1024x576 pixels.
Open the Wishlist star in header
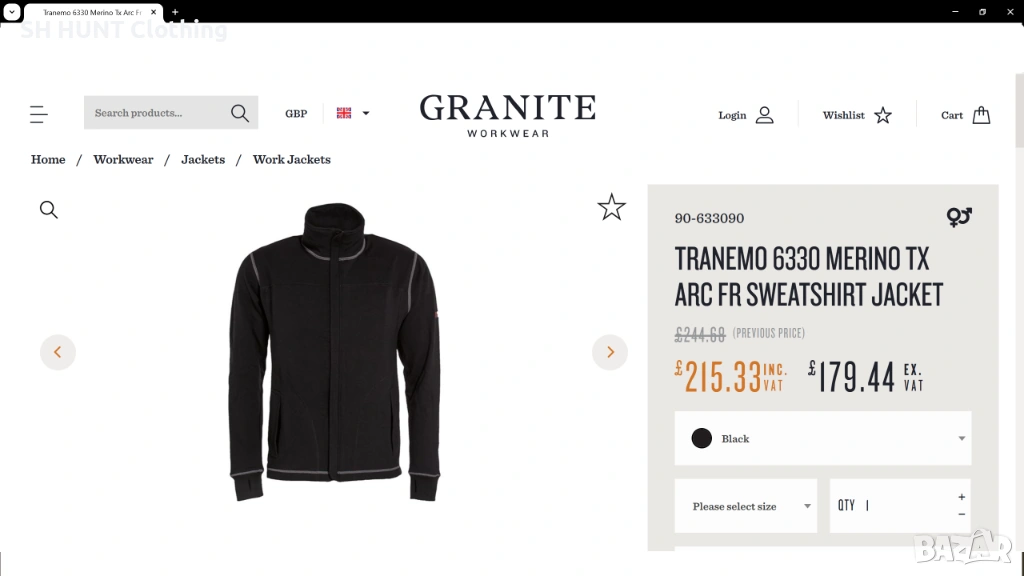click(883, 115)
